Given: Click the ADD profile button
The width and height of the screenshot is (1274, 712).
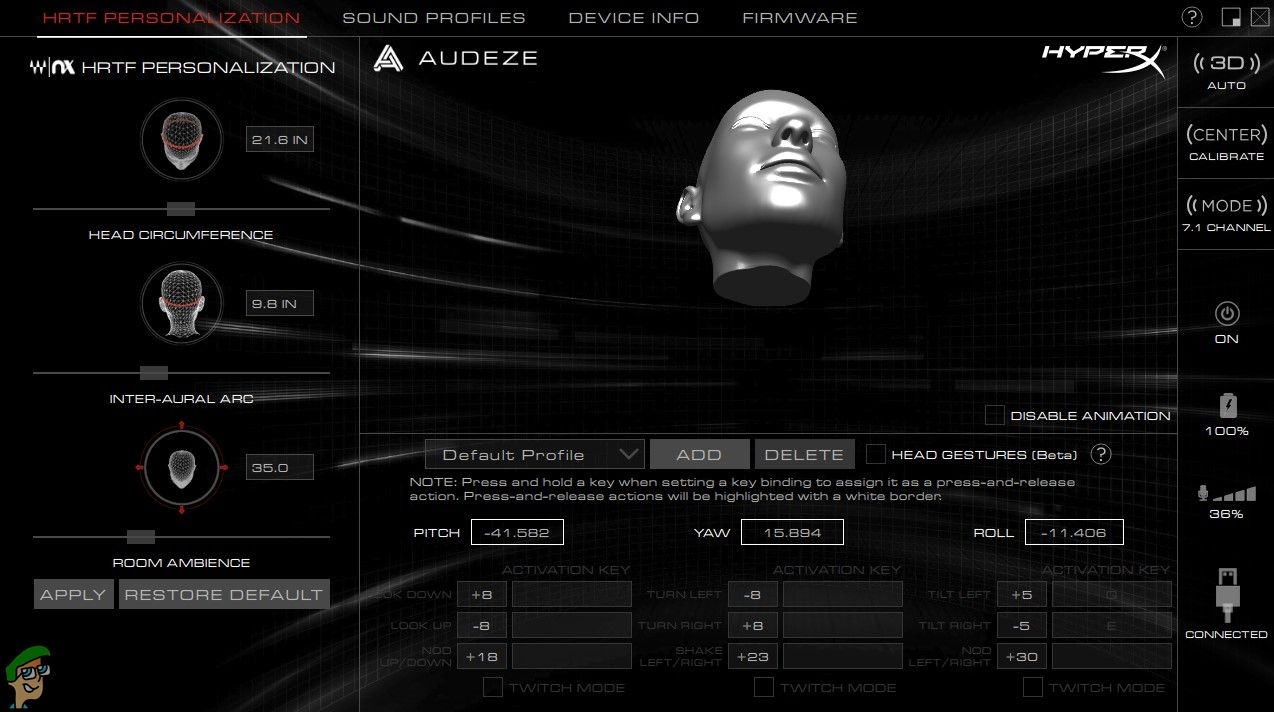Looking at the screenshot, I should tap(699, 454).
